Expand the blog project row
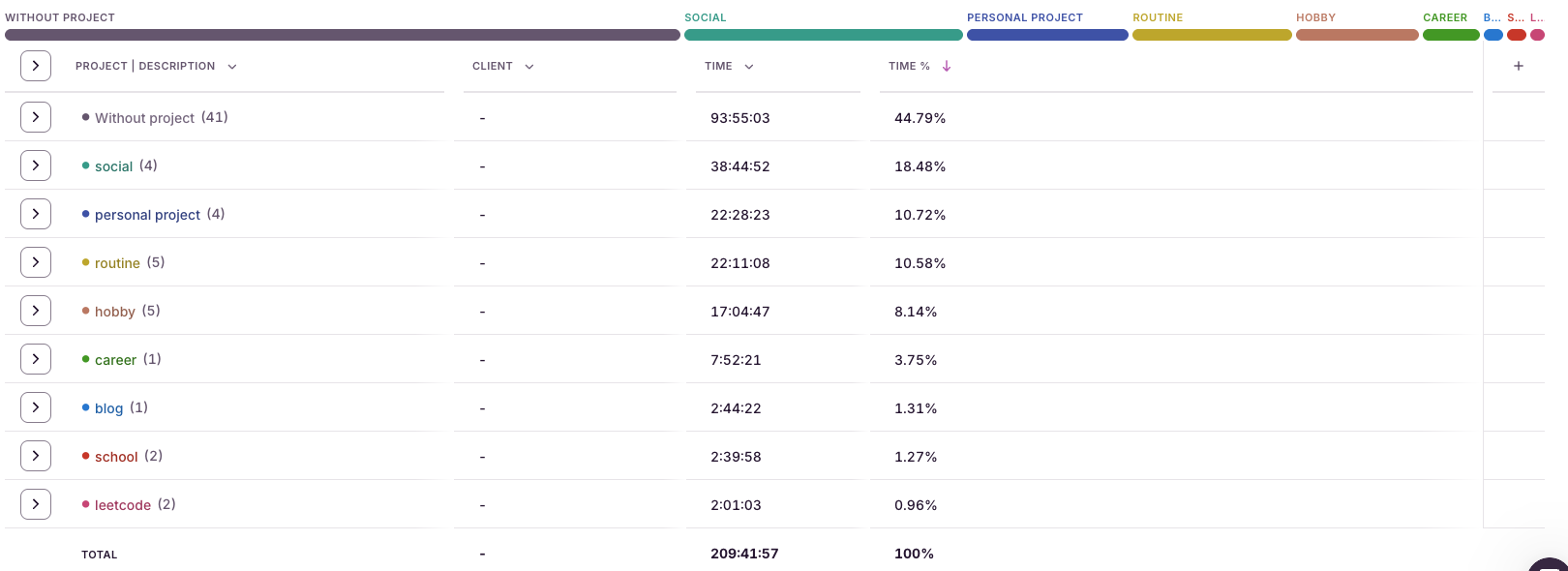Screen dimensions: 1568x571 point(36,407)
